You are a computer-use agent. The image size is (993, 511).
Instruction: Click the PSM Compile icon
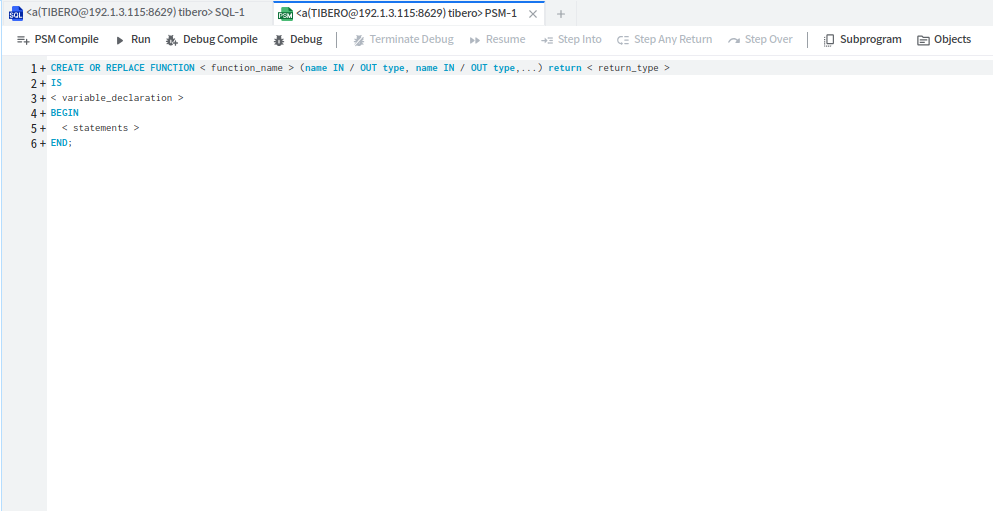tap(23, 40)
